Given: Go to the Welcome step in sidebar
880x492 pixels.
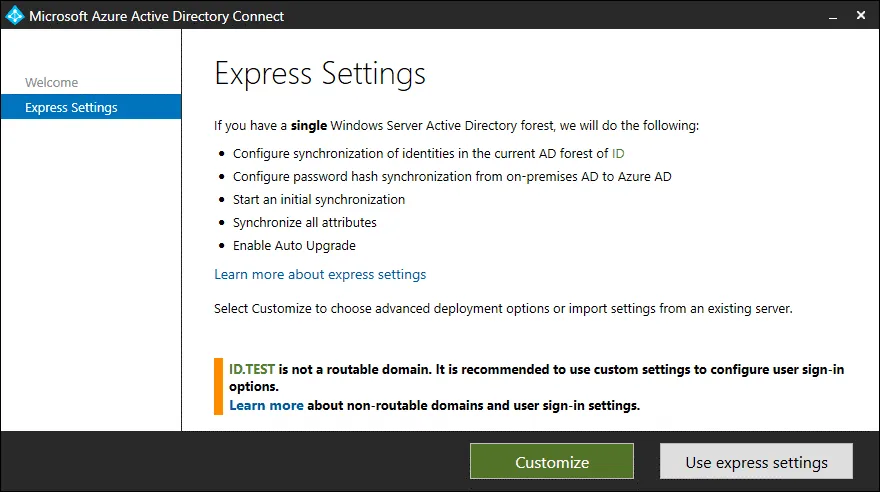Looking at the screenshot, I should click(51, 82).
